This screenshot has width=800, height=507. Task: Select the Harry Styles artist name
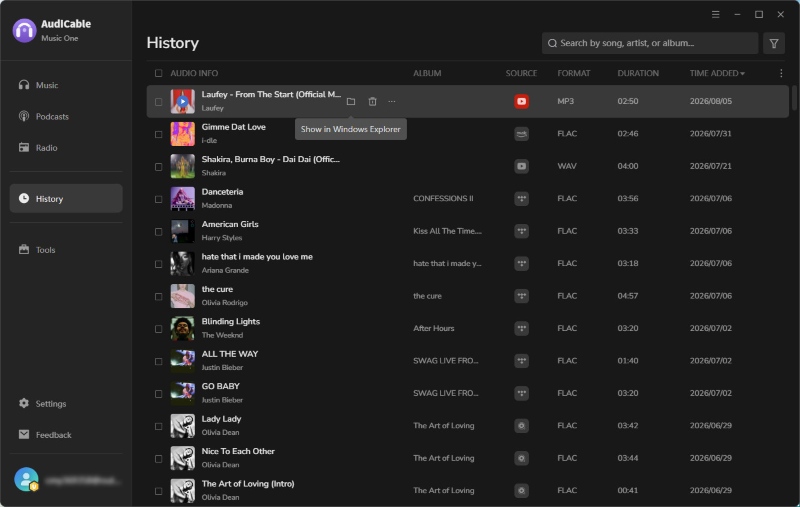[x=222, y=238]
